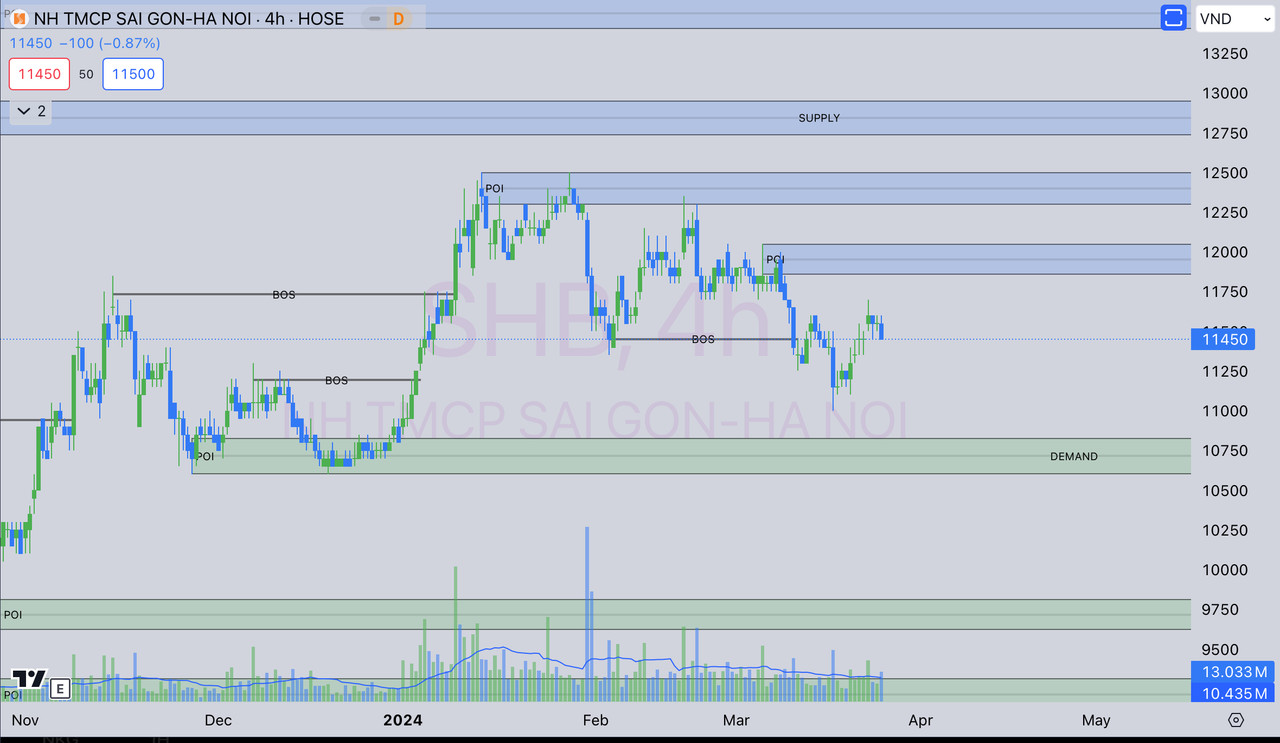1280x743 pixels.
Task: Click the bold 2024 time axis label
Action: click(x=403, y=720)
